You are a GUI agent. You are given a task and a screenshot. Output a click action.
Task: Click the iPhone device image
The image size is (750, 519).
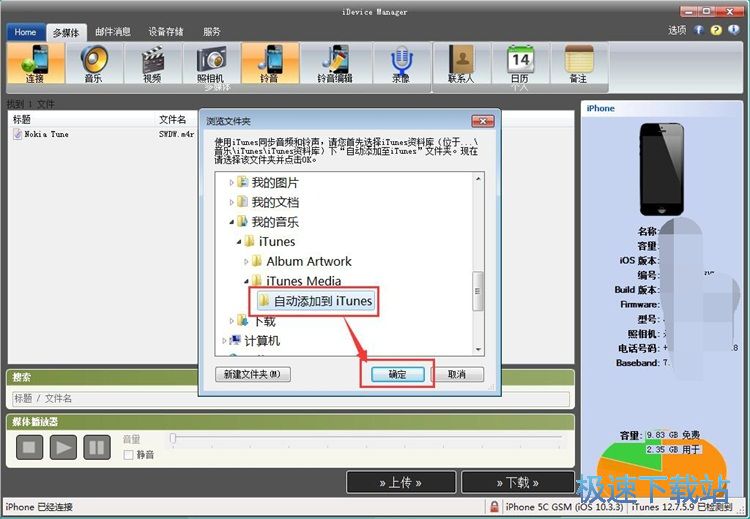point(662,169)
